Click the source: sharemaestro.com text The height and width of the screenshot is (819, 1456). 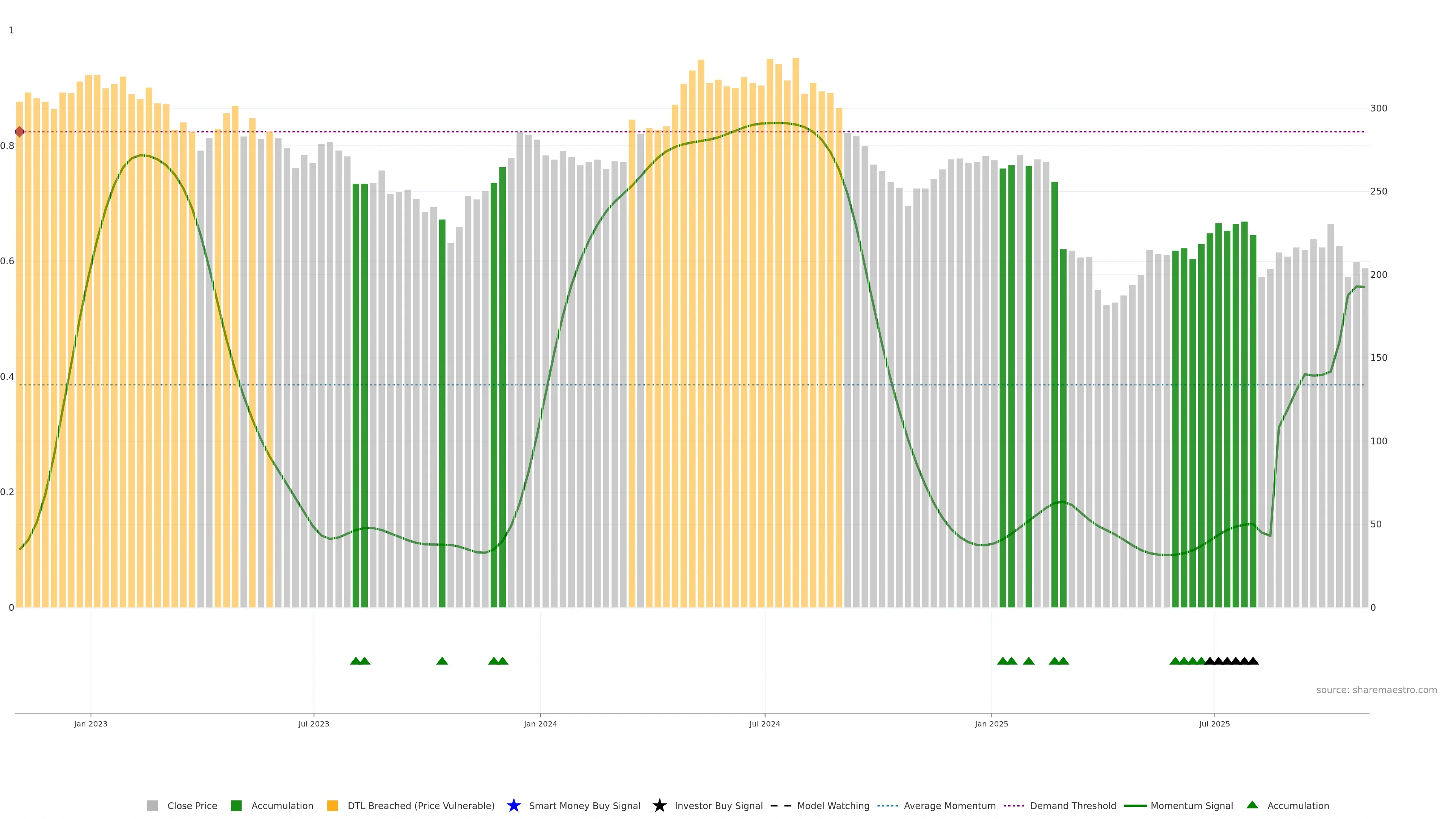click(1376, 690)
